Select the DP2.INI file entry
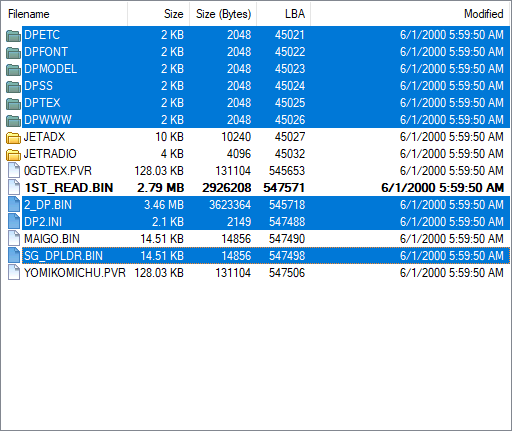 [x=266, y=222]
